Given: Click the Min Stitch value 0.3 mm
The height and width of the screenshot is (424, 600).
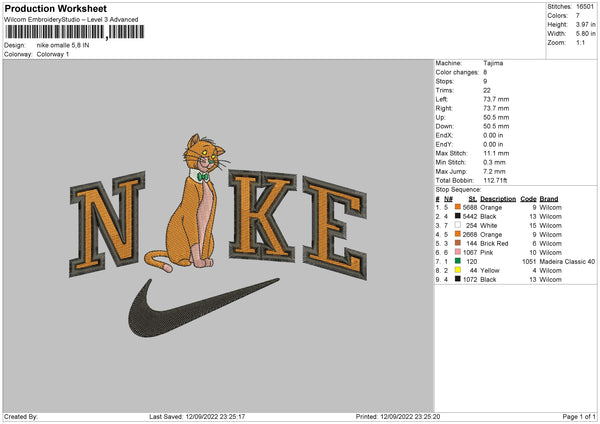Looking at the screenshot, I should [495, 162].
